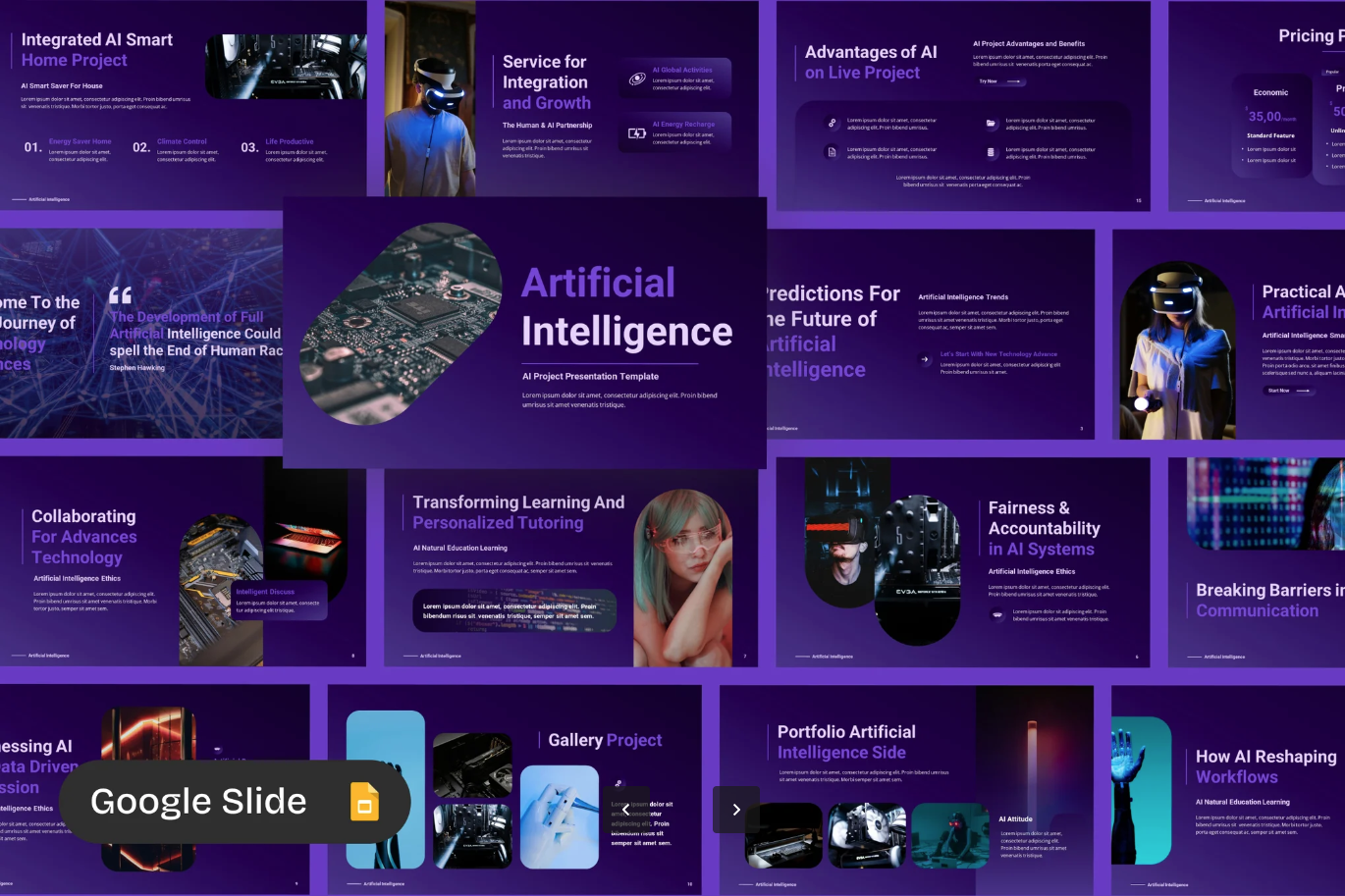Click 02. Climate Control item
The height and width of the screenshot is (896, 1345).
pos(177,148)
